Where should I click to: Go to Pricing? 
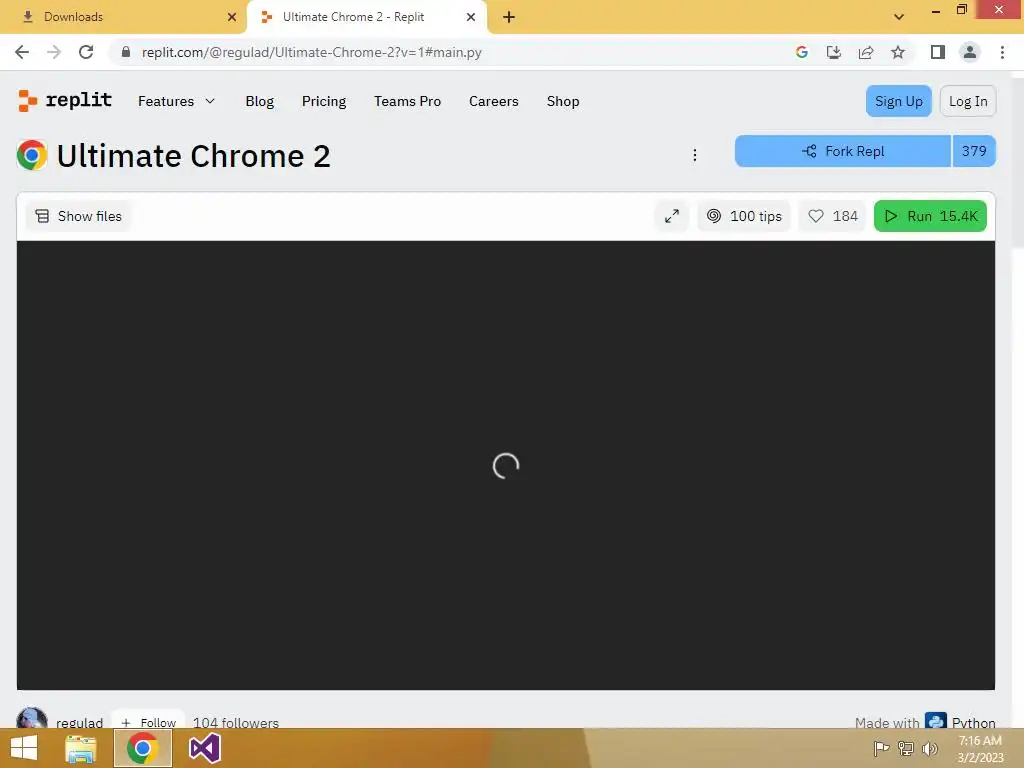(324, 101)
